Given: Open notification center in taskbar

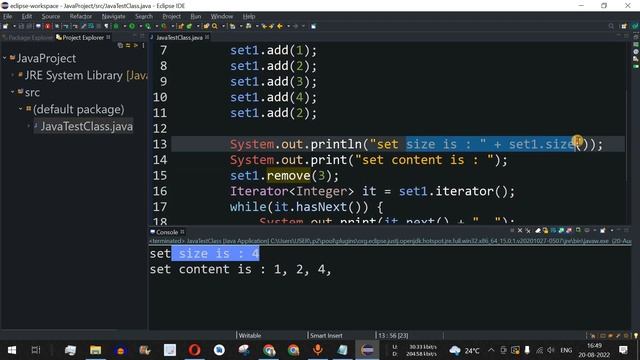Looking at the screenshot, I should (623, 350).
